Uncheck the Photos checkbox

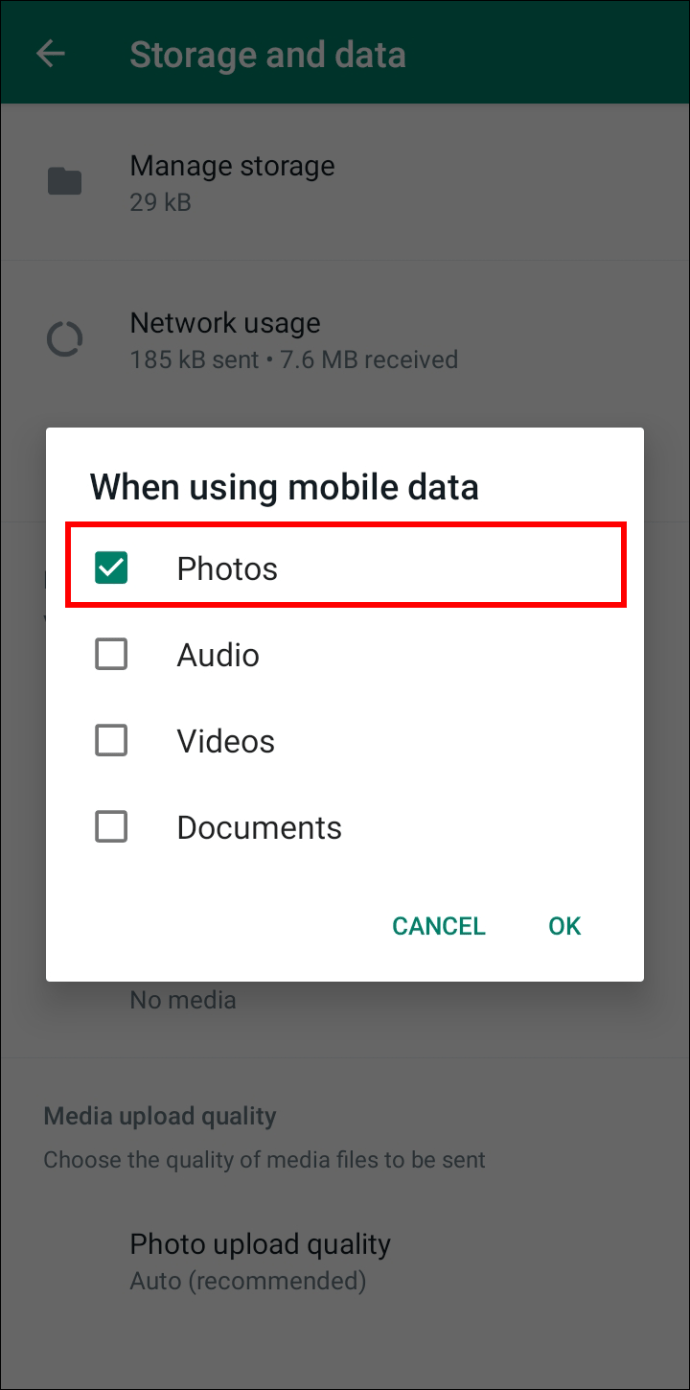click(x=111, y=568)
